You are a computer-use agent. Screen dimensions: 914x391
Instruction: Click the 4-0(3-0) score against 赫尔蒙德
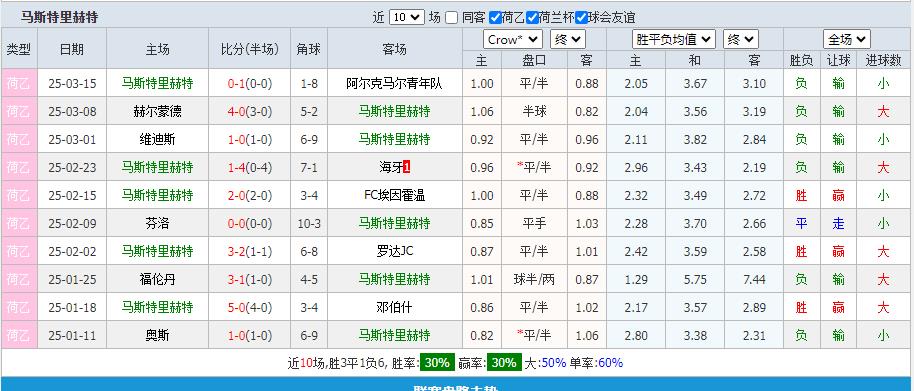coord(249,111)
